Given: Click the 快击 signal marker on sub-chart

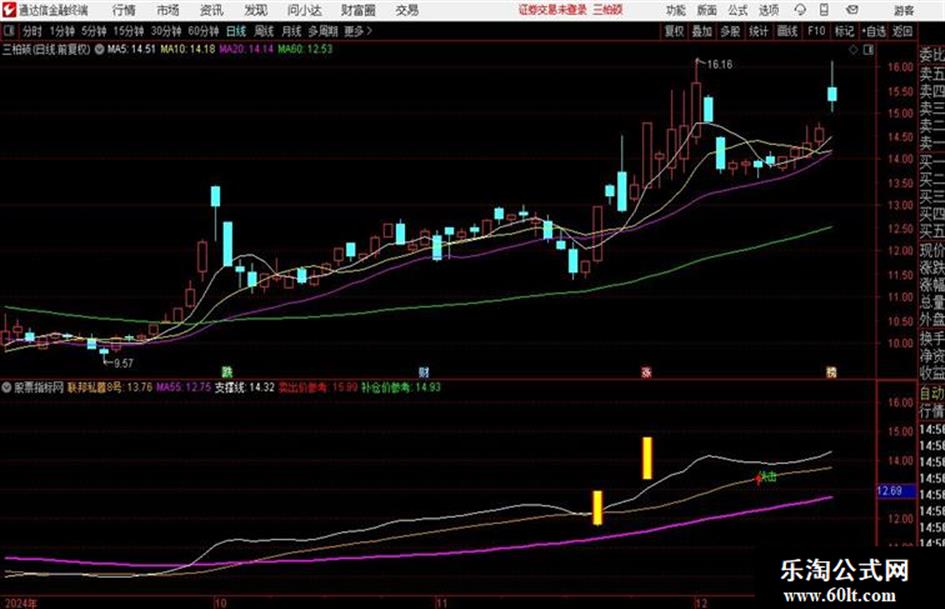Looking at the screenshot, I should pyautogui.click(x=767, y=477).
